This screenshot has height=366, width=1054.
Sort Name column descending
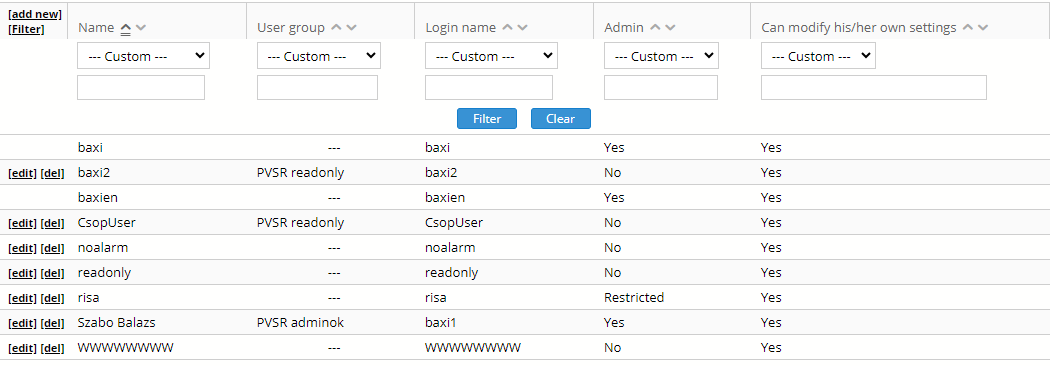pos(141,28)
